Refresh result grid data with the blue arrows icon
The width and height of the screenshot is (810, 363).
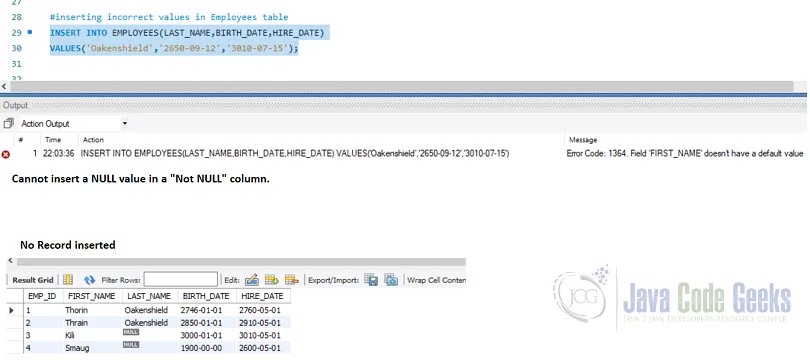point(89,280)
